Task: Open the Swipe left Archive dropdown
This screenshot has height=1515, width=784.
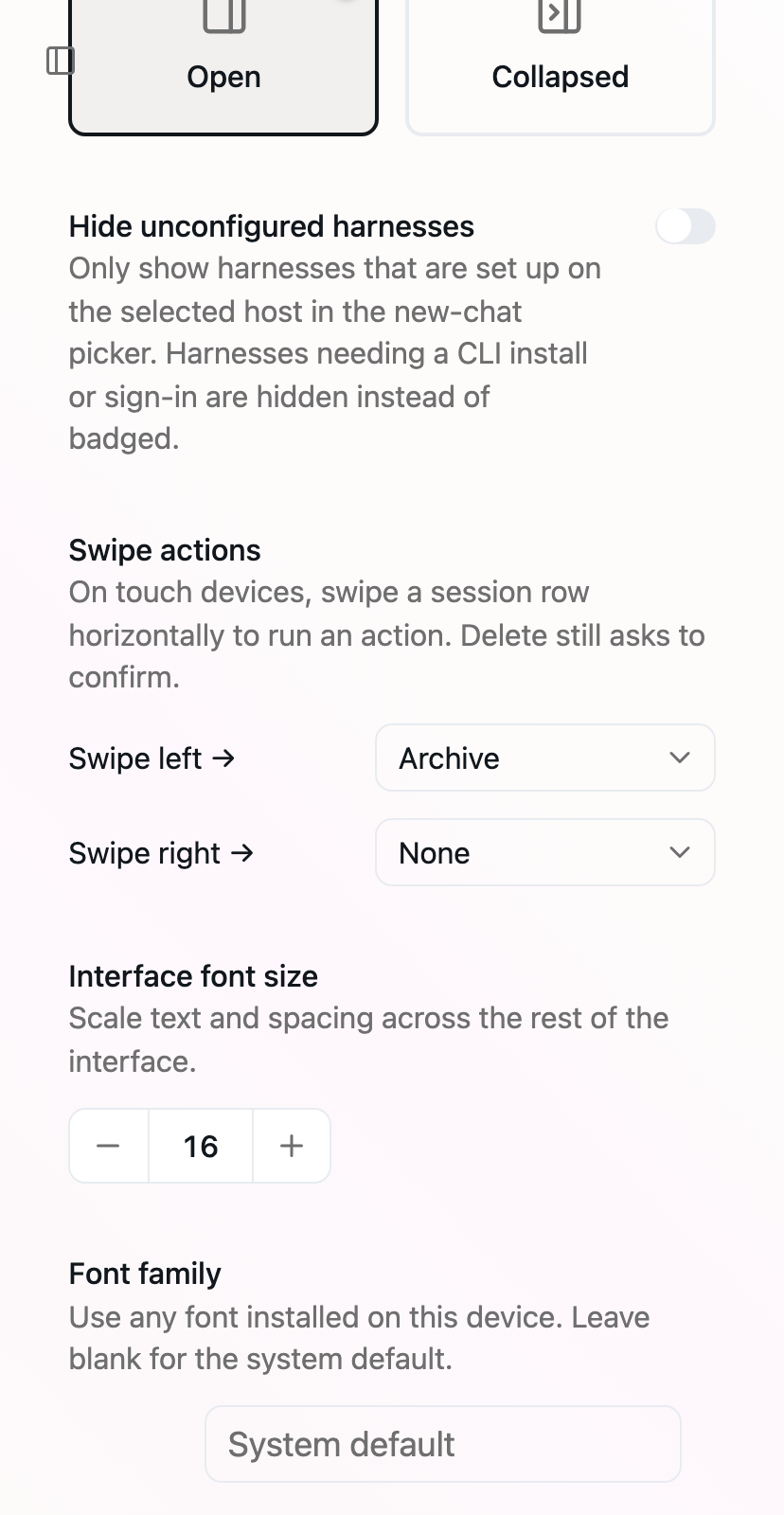Action: tap(545, 757)
